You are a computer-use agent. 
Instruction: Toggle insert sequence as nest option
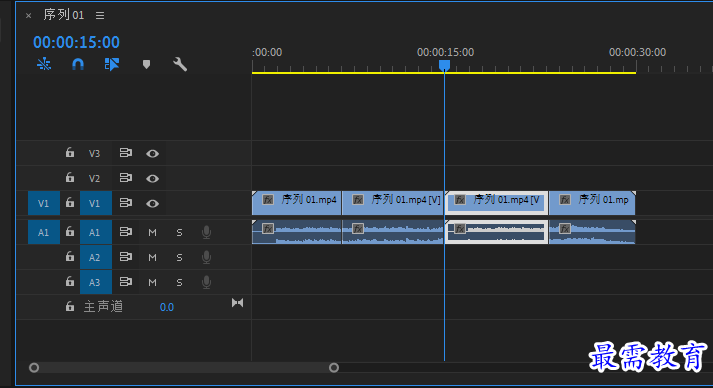tap(44, 64)
